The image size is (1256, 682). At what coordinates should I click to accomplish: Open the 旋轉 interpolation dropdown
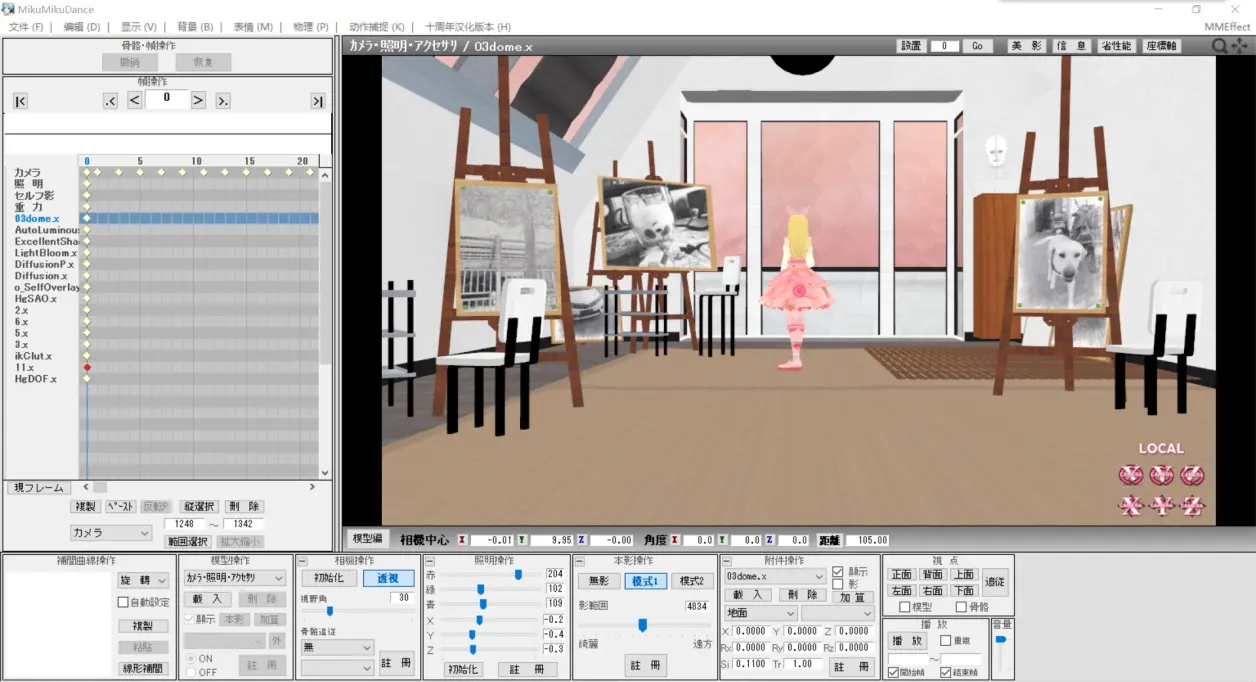coord(143,580)
